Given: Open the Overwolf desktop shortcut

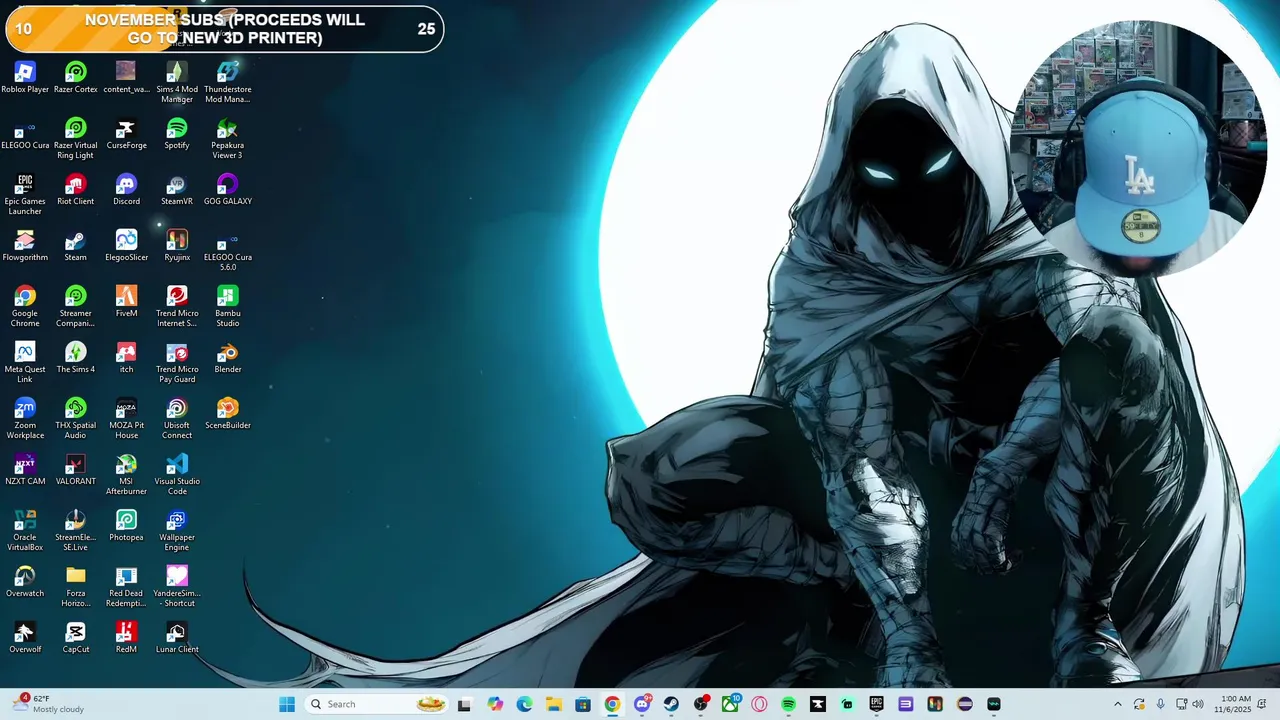Looking at the screenshot, I should [x=25, y=638].
